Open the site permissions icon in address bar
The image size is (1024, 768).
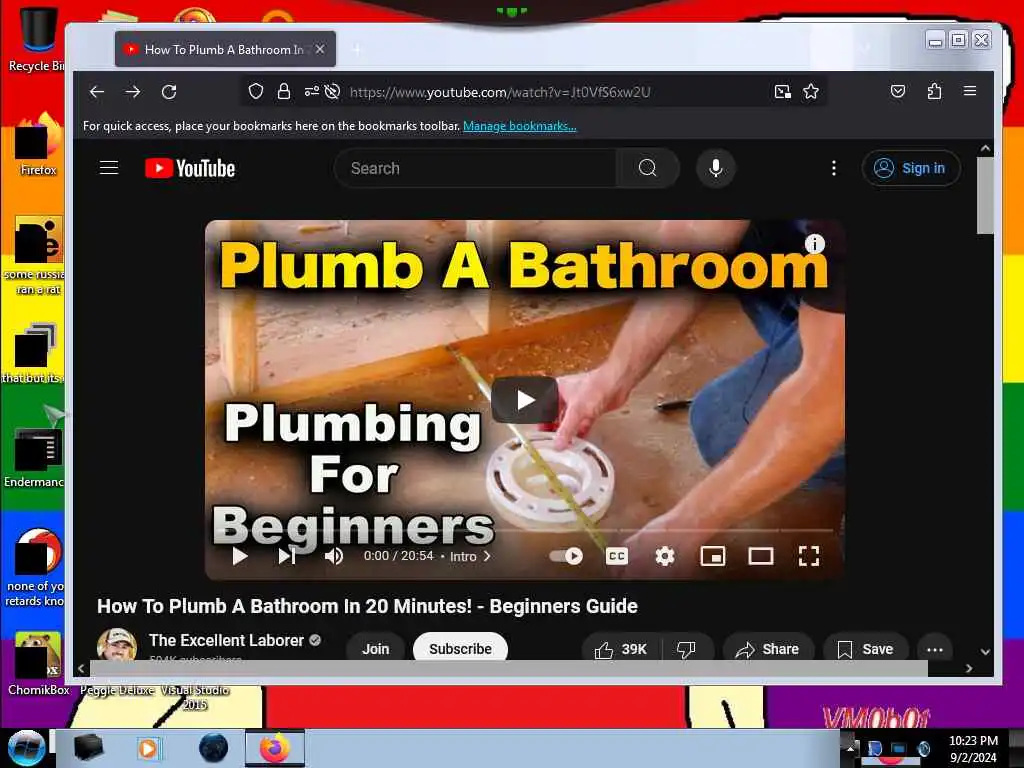[x=312, y=91]
